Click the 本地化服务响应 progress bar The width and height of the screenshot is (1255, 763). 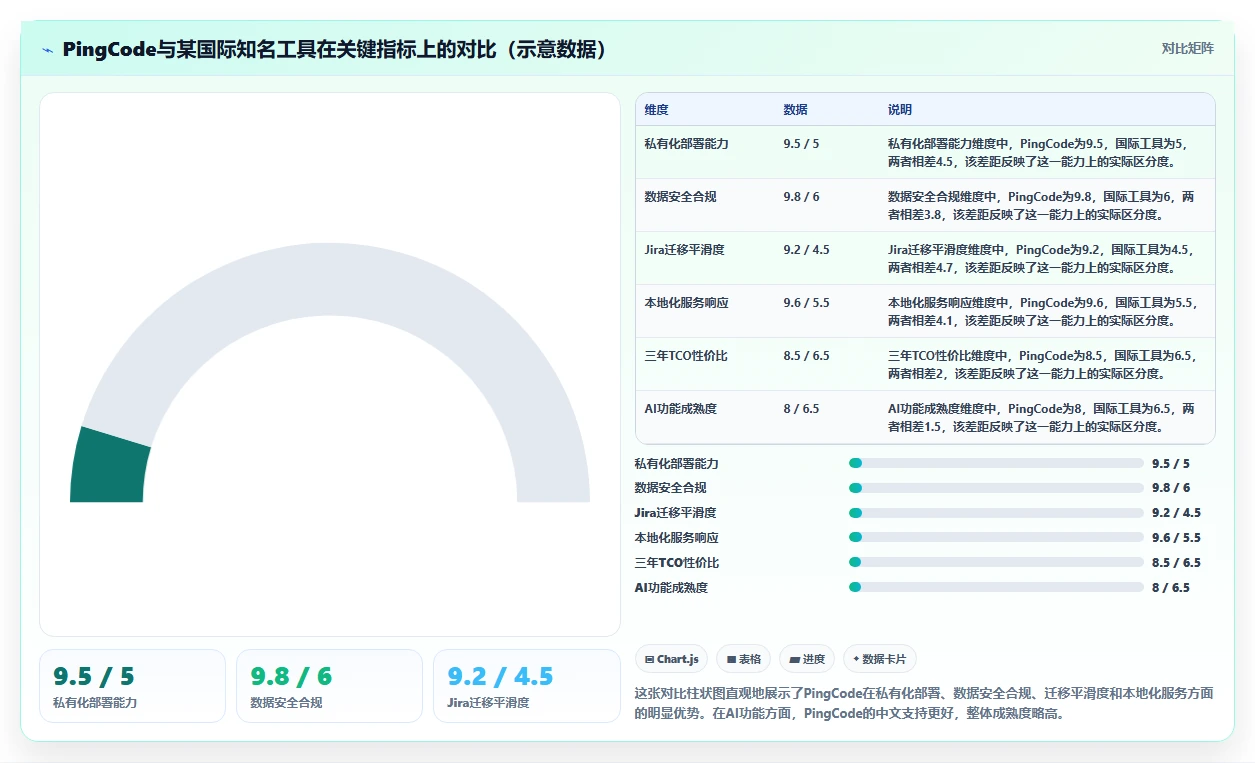point(996,538)
